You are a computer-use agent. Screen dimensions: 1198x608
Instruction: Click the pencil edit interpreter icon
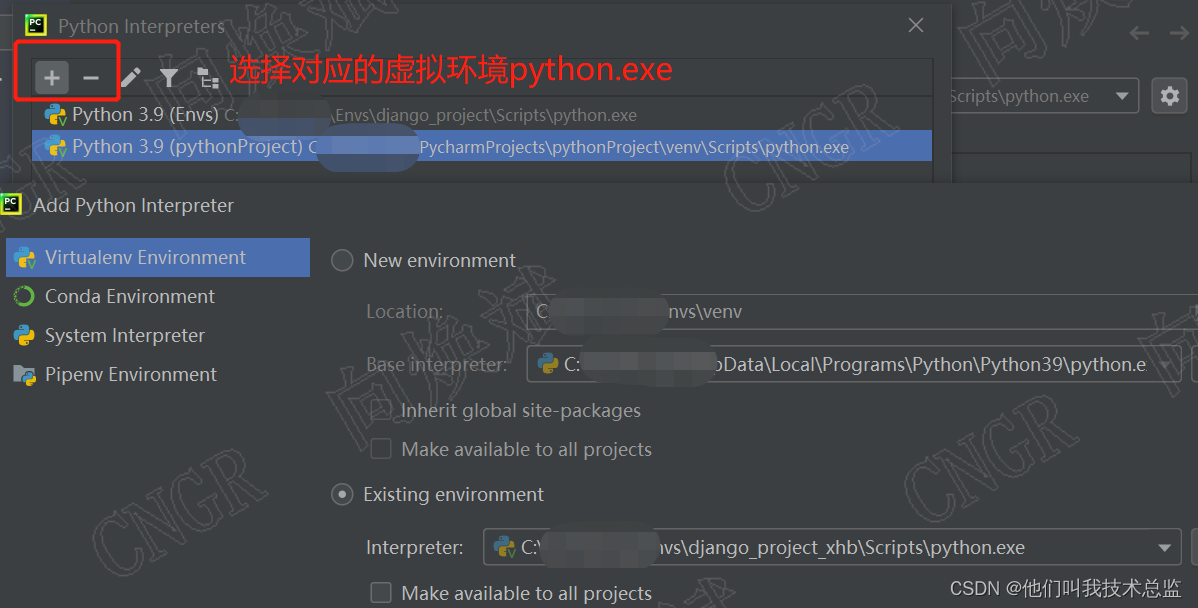pos(131,77)
